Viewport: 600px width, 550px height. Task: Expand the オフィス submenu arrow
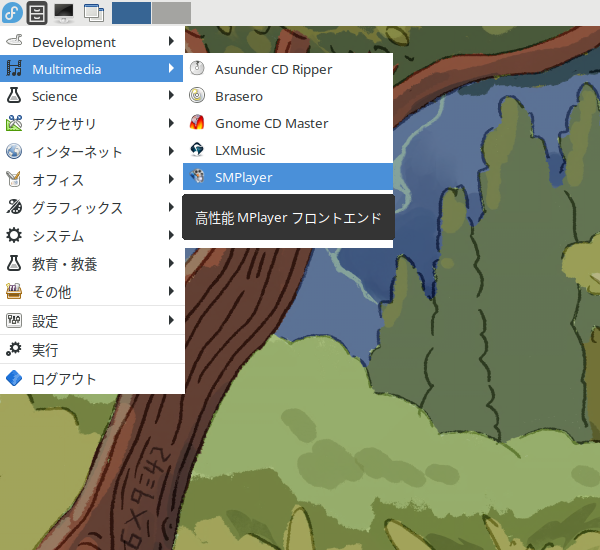[x=171, y=180]
